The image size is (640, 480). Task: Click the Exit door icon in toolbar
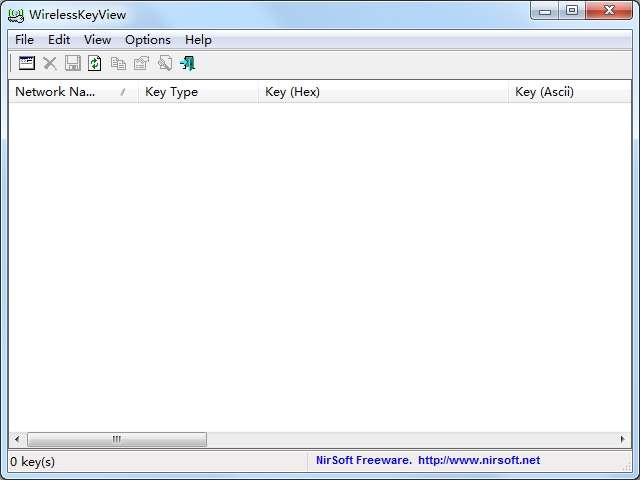click(x=188, y=63)
